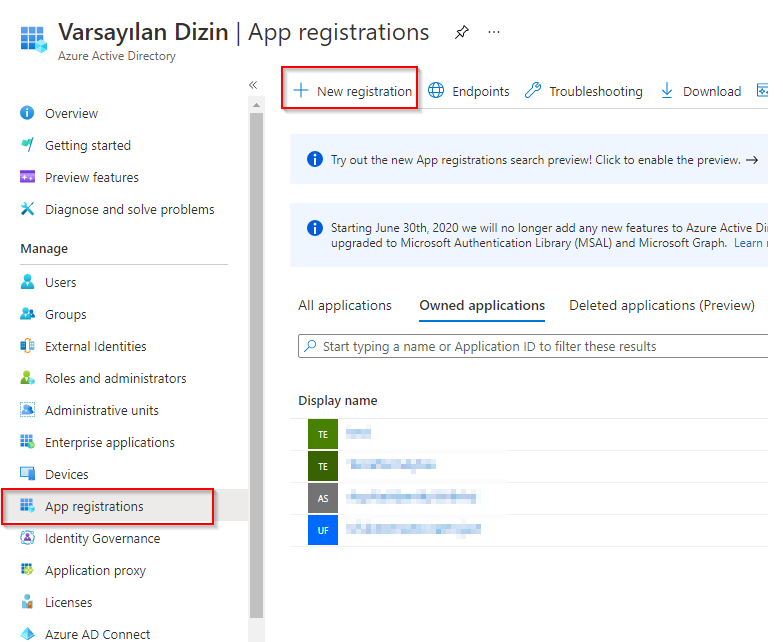
Task: Click the Enterprise applications icon
Action: coord(27,441)
